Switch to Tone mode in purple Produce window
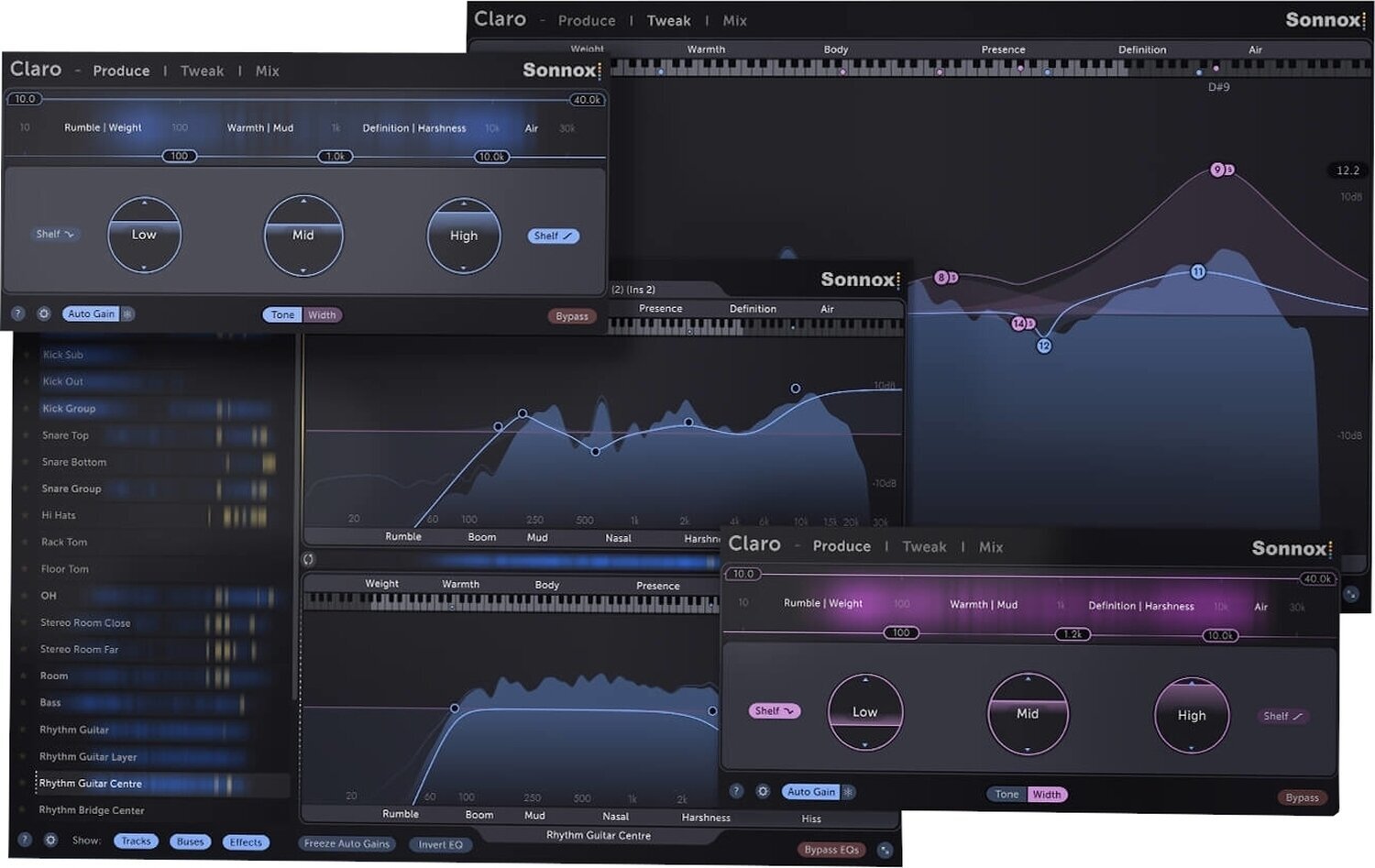Image resolution: width=1375 pixels, height=868 pixels. click(1006, 795)
